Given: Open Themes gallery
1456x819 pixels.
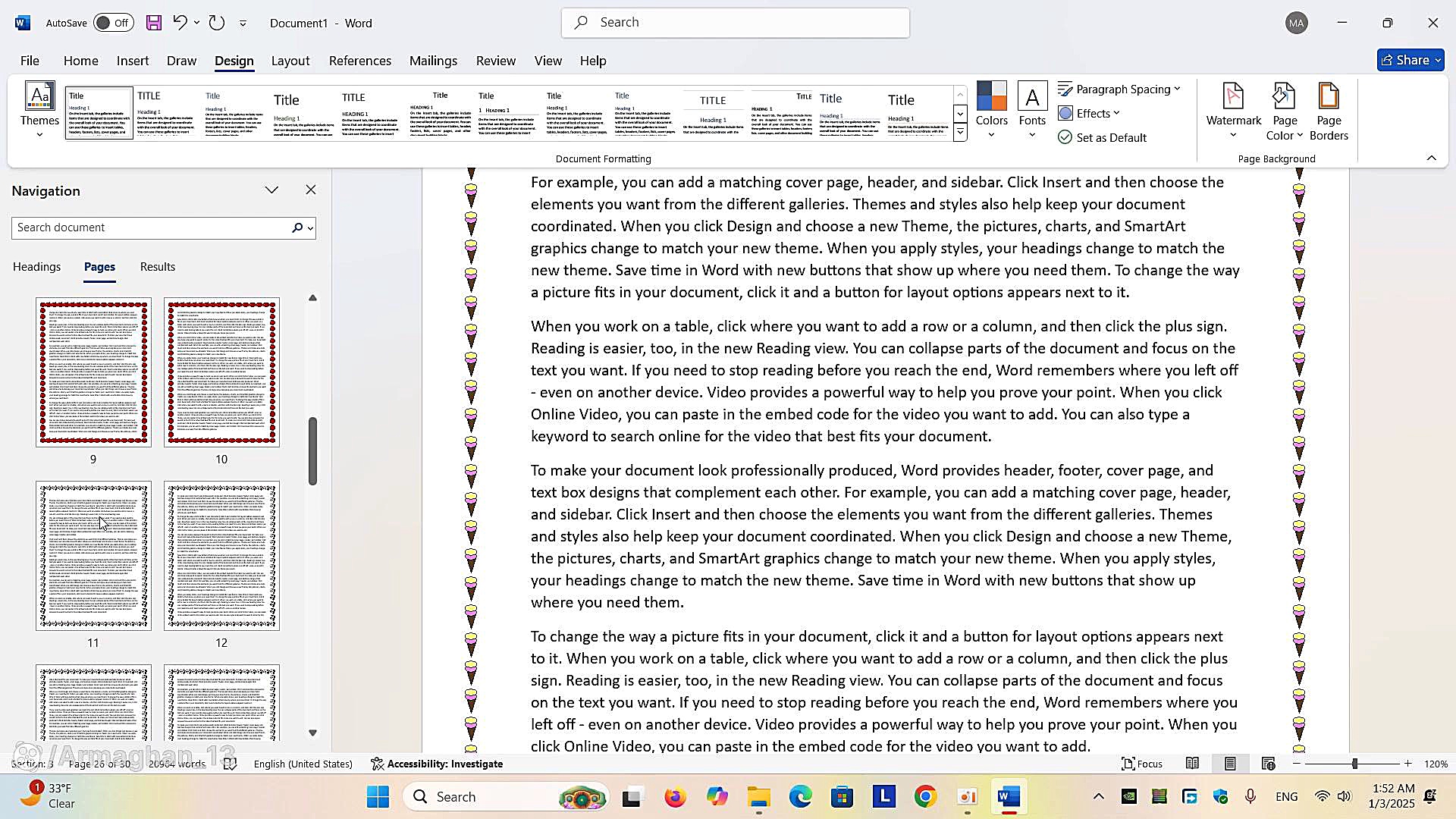Looking at the screenshot, I should click(x=39, y=111).
